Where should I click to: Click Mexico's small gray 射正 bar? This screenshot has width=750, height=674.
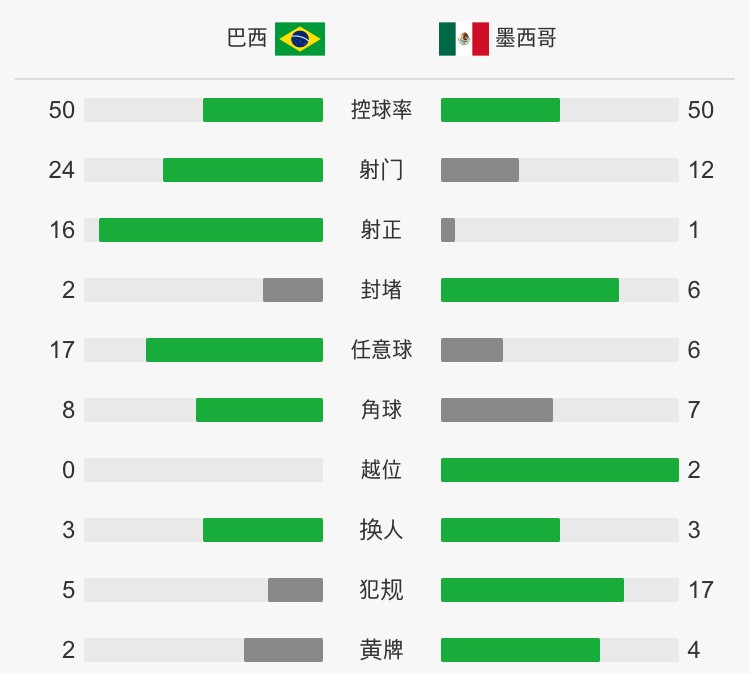tap(448, 230)
